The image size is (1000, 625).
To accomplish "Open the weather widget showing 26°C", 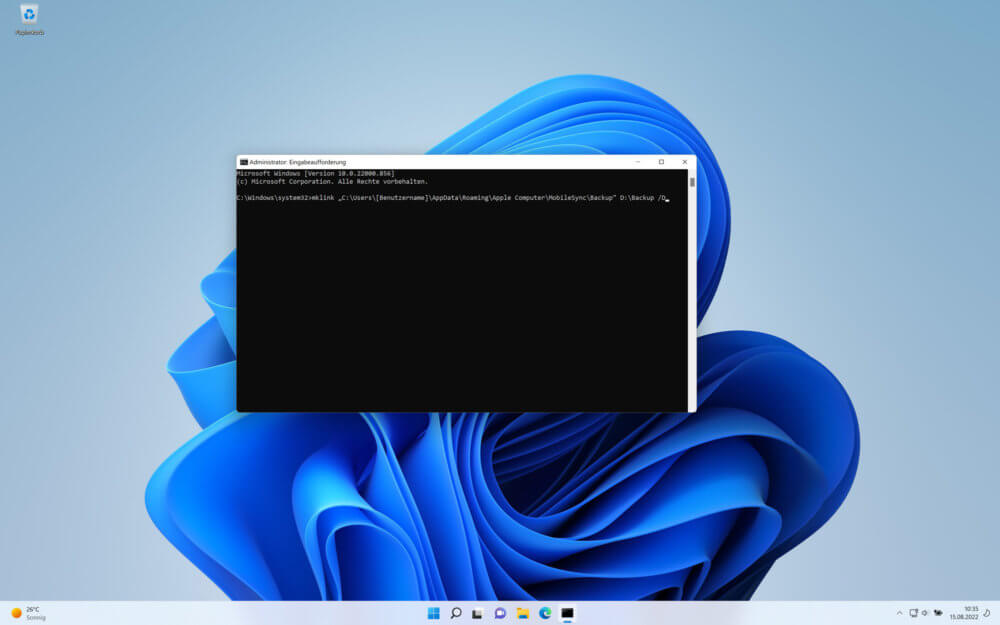I will click(x=29, y=613).
